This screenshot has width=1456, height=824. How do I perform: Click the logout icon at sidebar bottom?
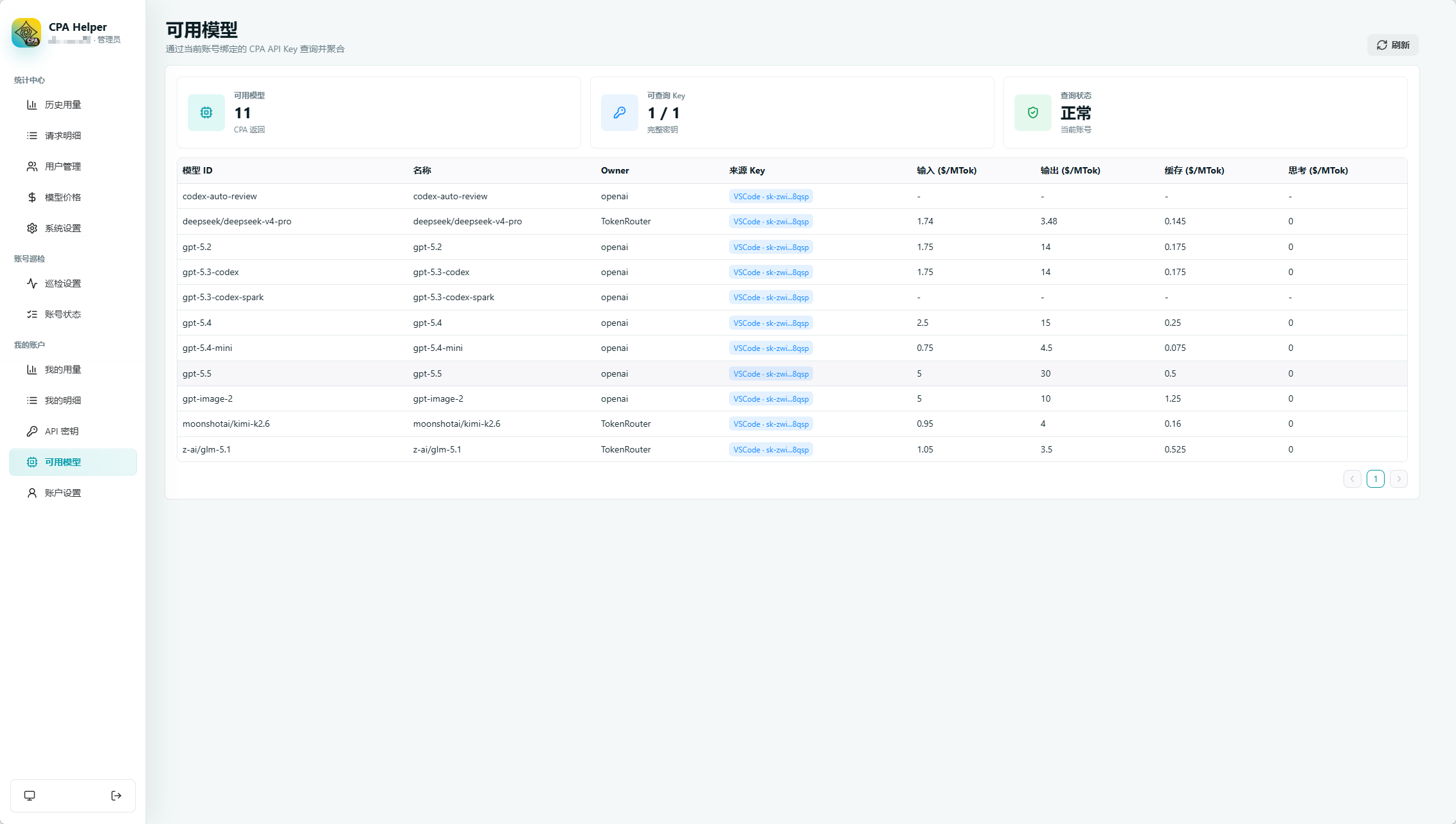116,796
